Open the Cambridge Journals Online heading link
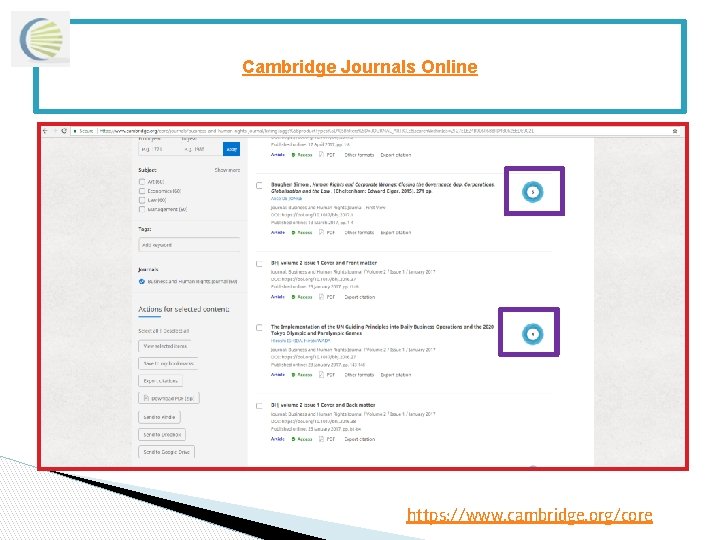Viewport: 720px width, 540px height. (360, 67)
